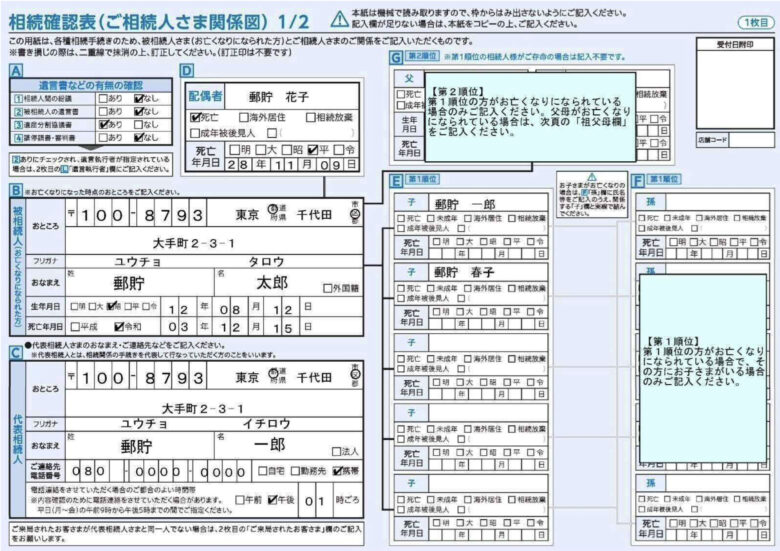Click the preferred call hour field 01

click(314, 501)
